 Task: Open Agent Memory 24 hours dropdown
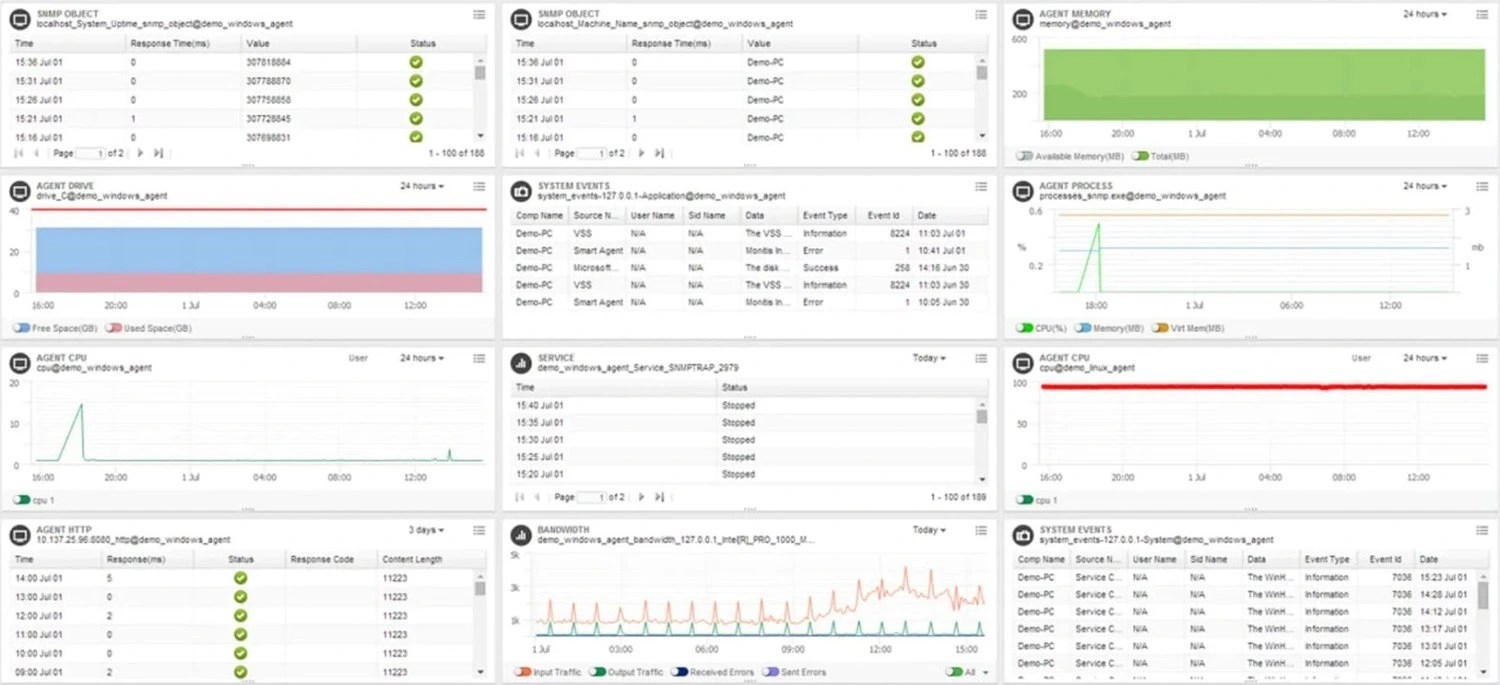[1425, 14]
